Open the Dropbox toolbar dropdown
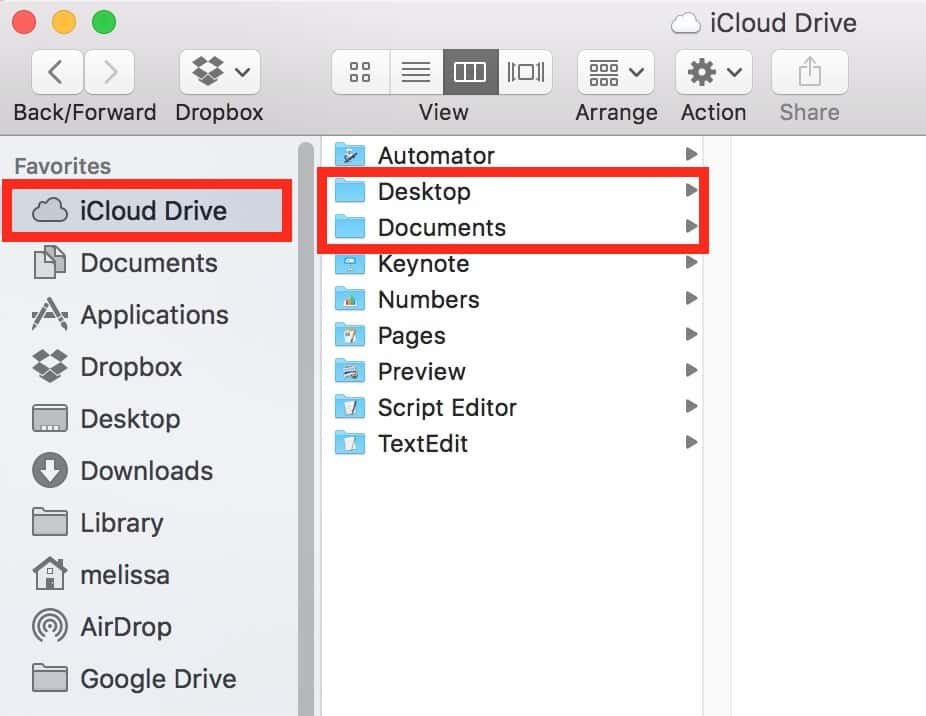This screenshot has width=926, height=716. 219,72
